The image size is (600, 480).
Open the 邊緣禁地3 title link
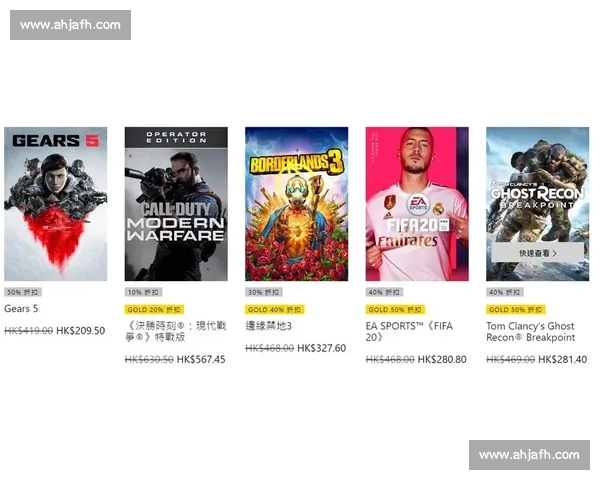tap(269, 326)
